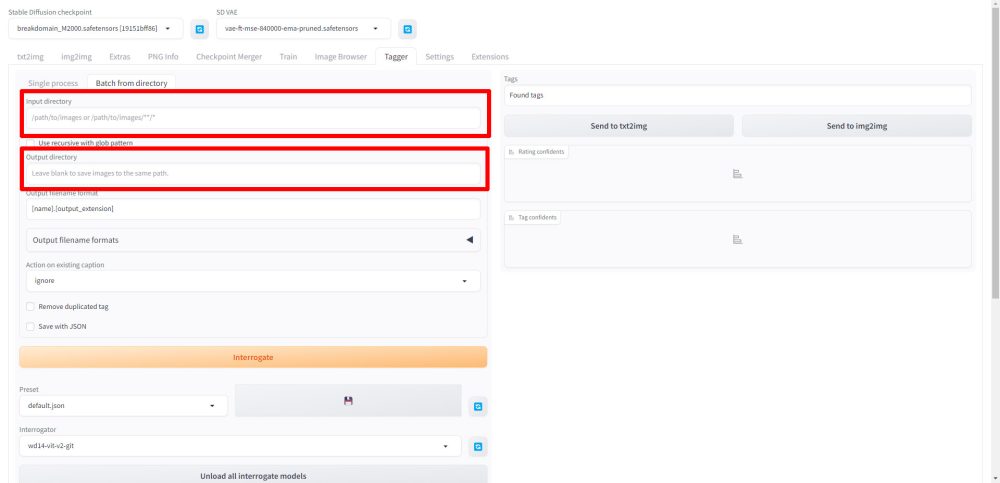
Task: Refresh the Preset list
Action: [x=478, y=406]
